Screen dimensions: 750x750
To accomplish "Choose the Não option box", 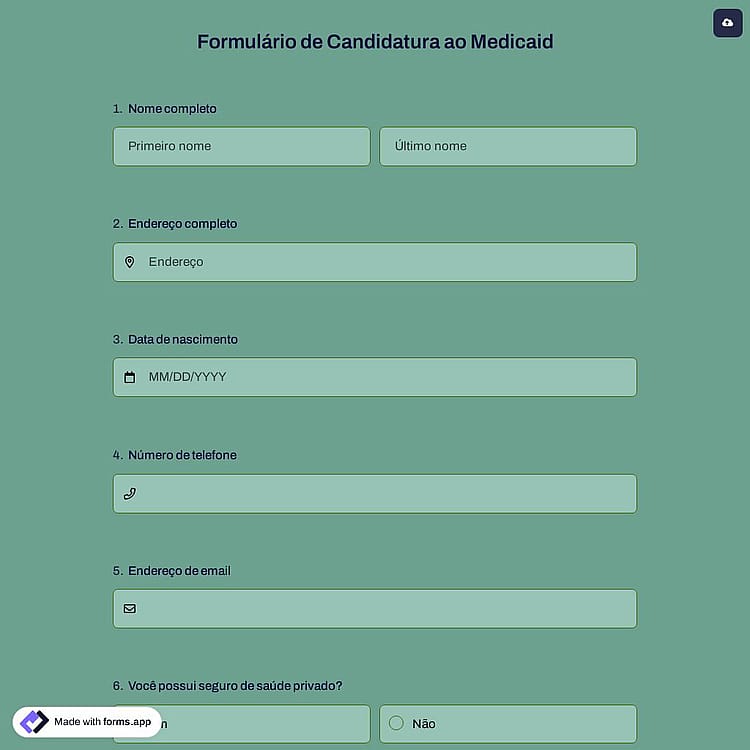I will click(x=508, y=724).
